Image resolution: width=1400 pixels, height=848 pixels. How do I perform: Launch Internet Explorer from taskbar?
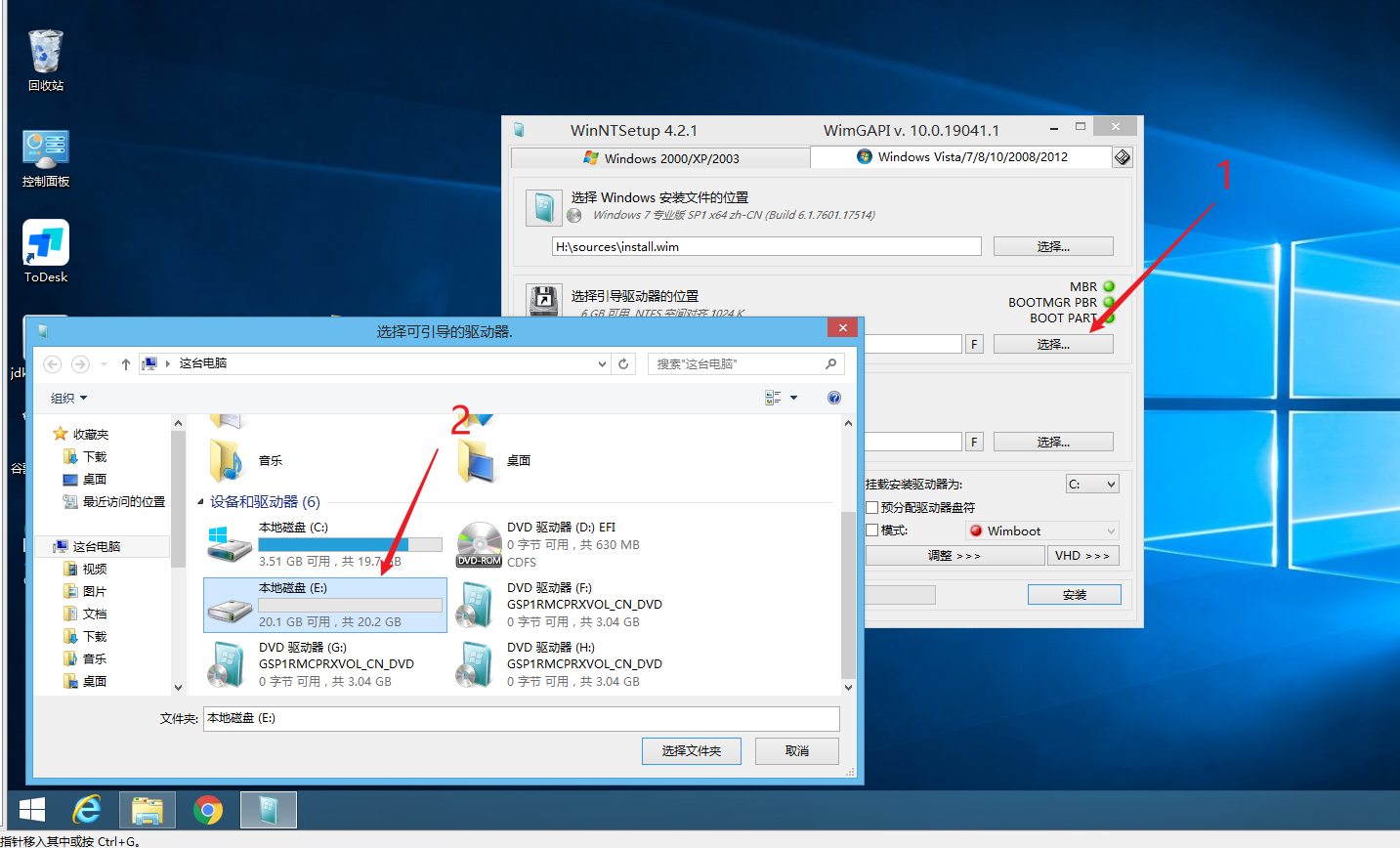[88, 810]
